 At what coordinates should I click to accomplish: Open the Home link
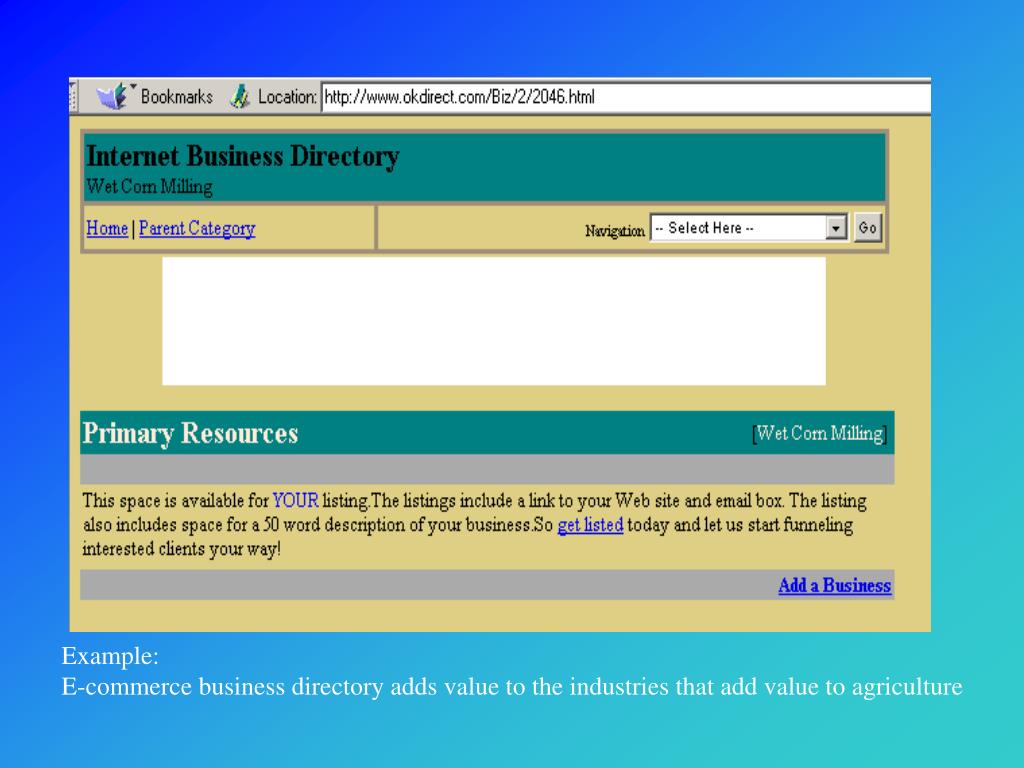tap(107, 229)
